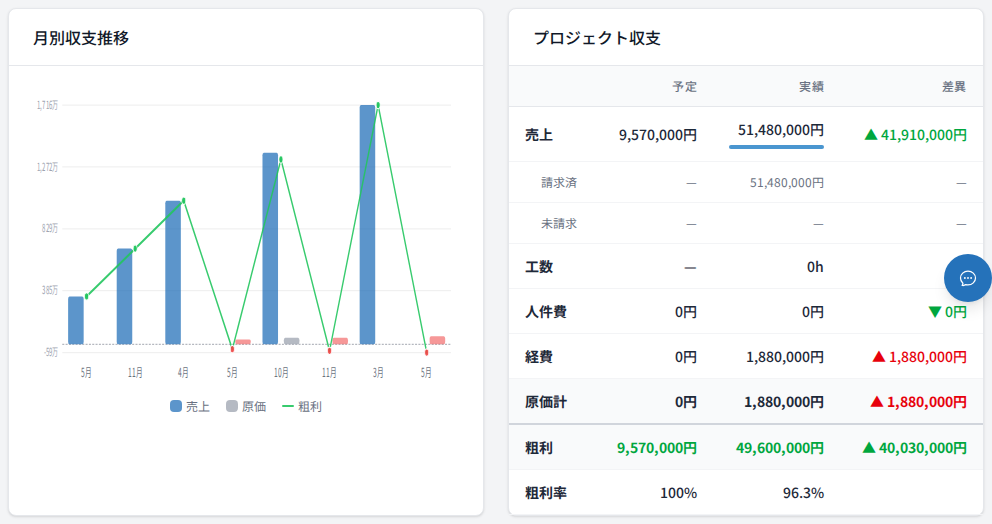Click the 予定 column header

tap(685, 87)
